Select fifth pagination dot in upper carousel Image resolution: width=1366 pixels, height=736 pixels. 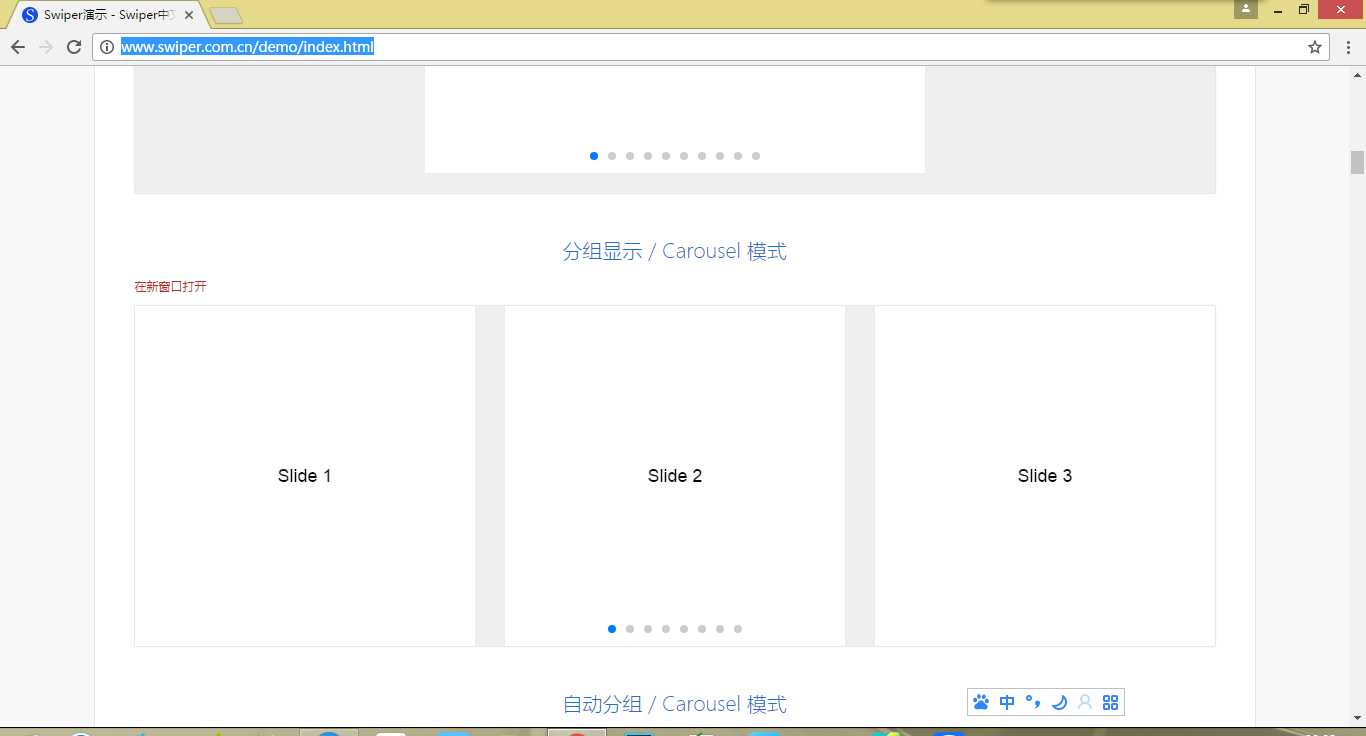click(x=666, y=156)
